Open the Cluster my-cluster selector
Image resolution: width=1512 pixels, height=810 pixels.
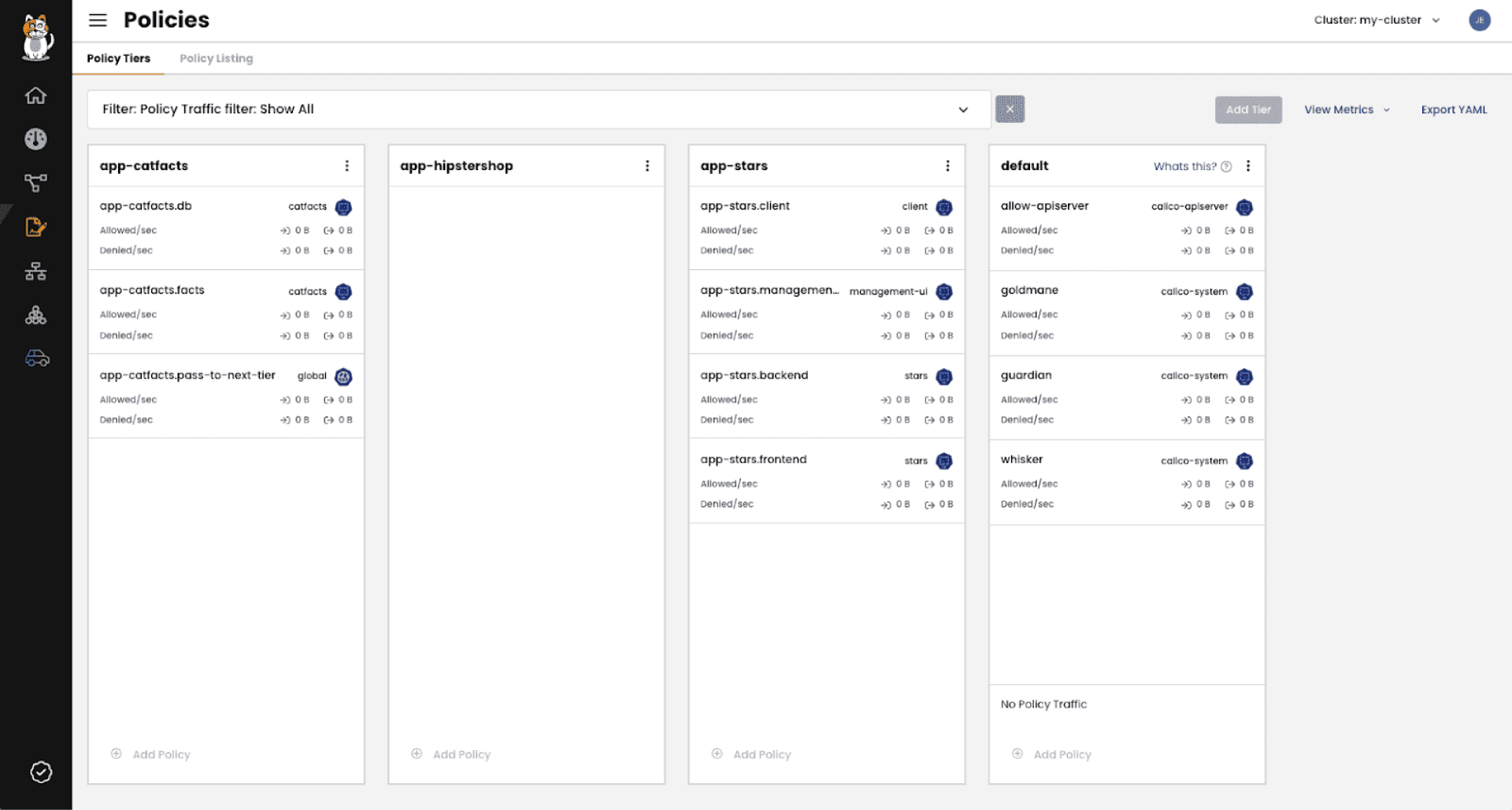[x=1376, y=20]
